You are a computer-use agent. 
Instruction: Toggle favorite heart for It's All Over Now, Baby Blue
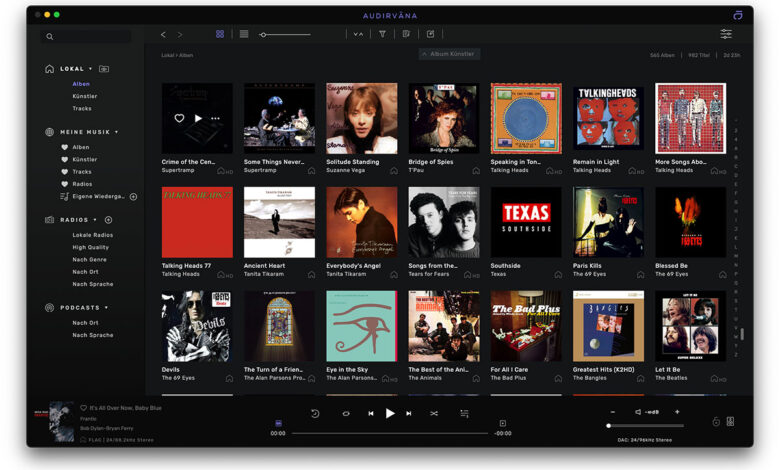pos(83,408)
